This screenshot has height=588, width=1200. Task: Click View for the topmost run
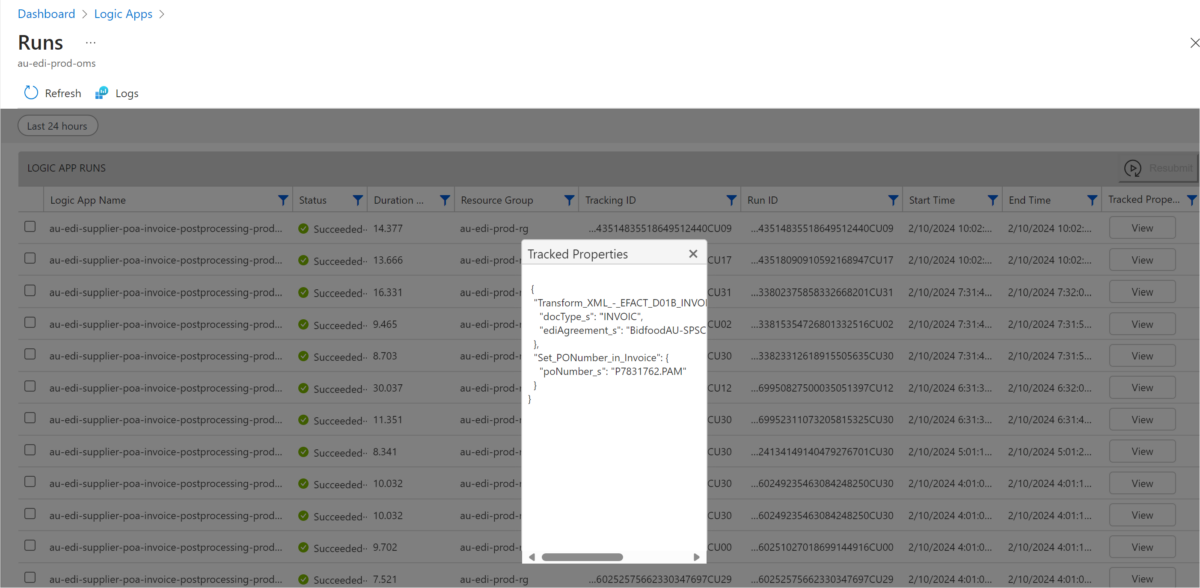pos(1142,227)
